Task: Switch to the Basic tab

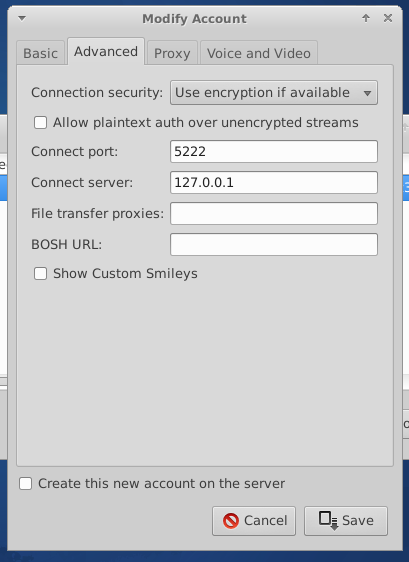Action: (x=41, y=53)
